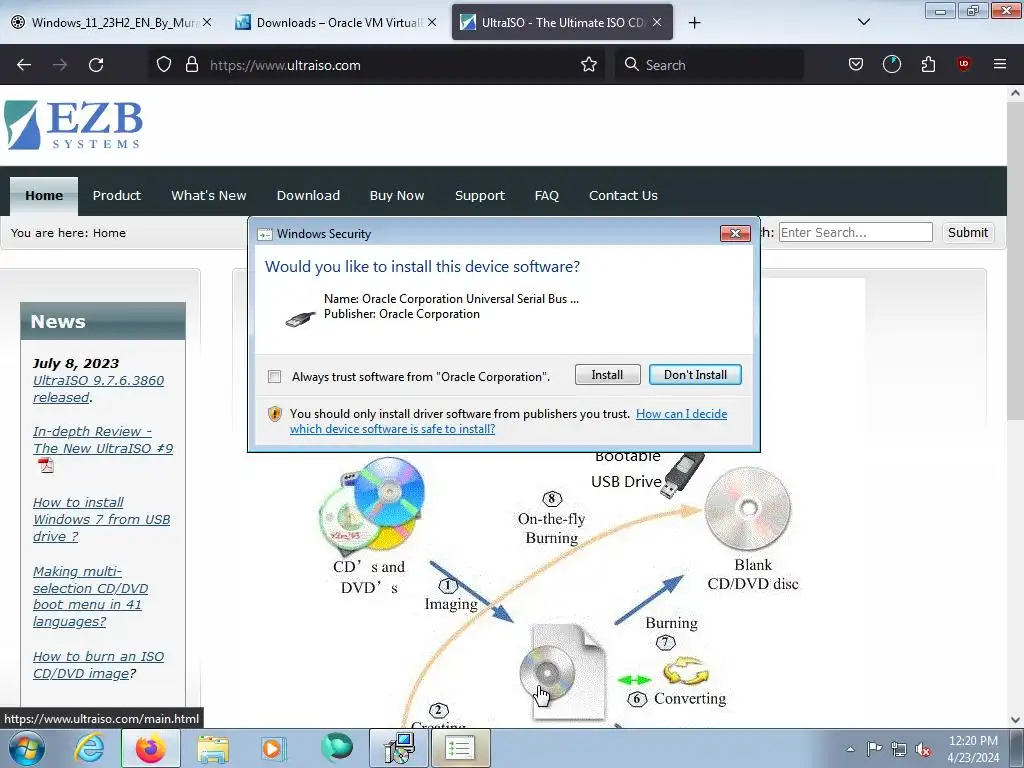Viewport: 1024px width, 768px height.
Task: Open UltraISO 9.7.6.3860 released link
Action: click(99, 389)
